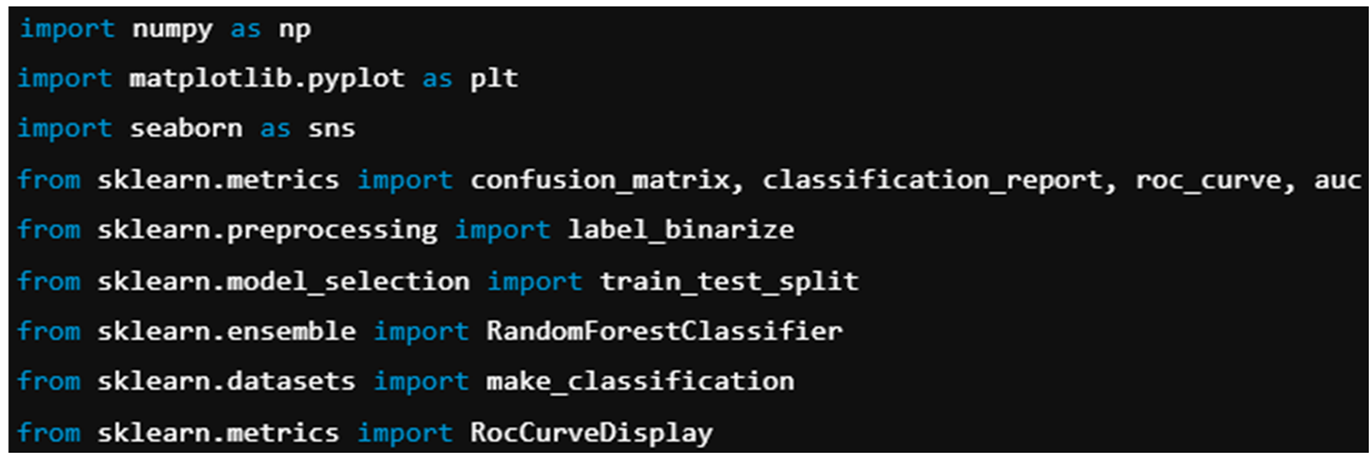Click the RandomForestClassifier class name
The image size is (1372, 458).
pos(664,331)
